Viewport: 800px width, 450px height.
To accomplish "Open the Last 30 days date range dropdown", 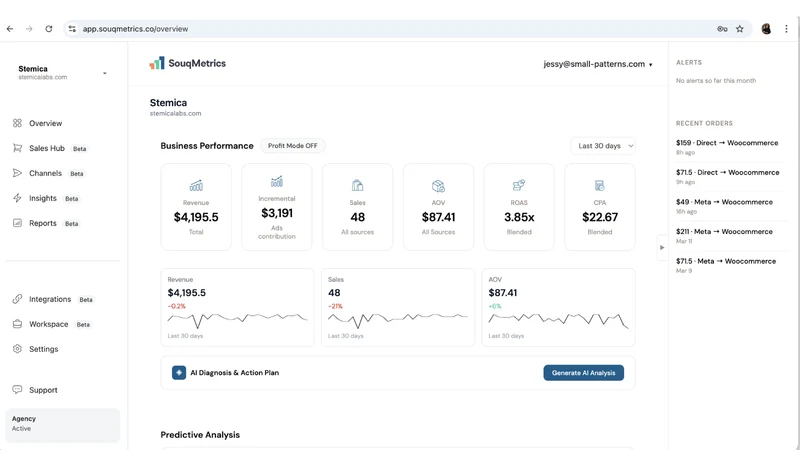I will [603, 146].
